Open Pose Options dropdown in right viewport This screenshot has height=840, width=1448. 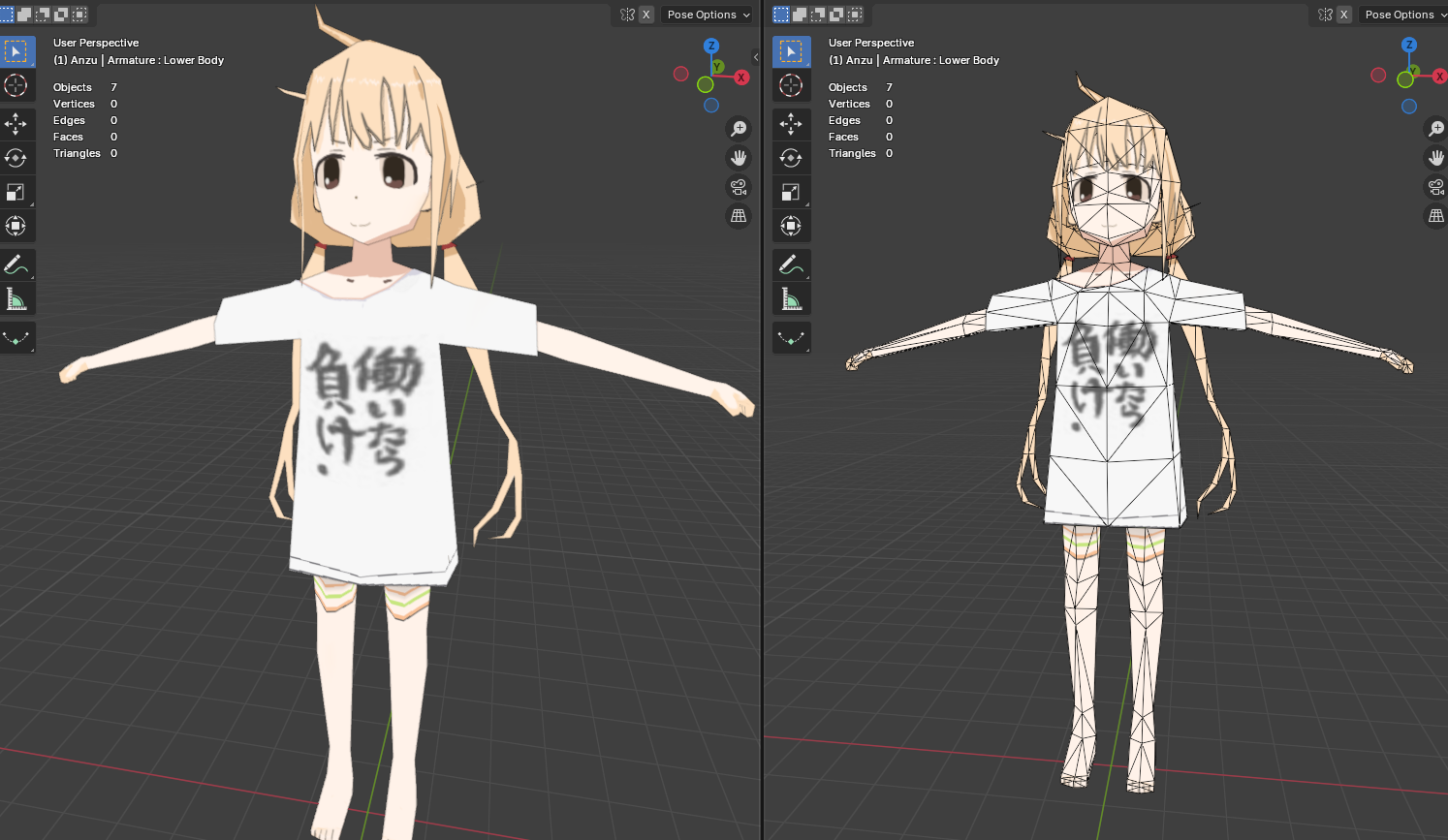tap(1405, 15)
